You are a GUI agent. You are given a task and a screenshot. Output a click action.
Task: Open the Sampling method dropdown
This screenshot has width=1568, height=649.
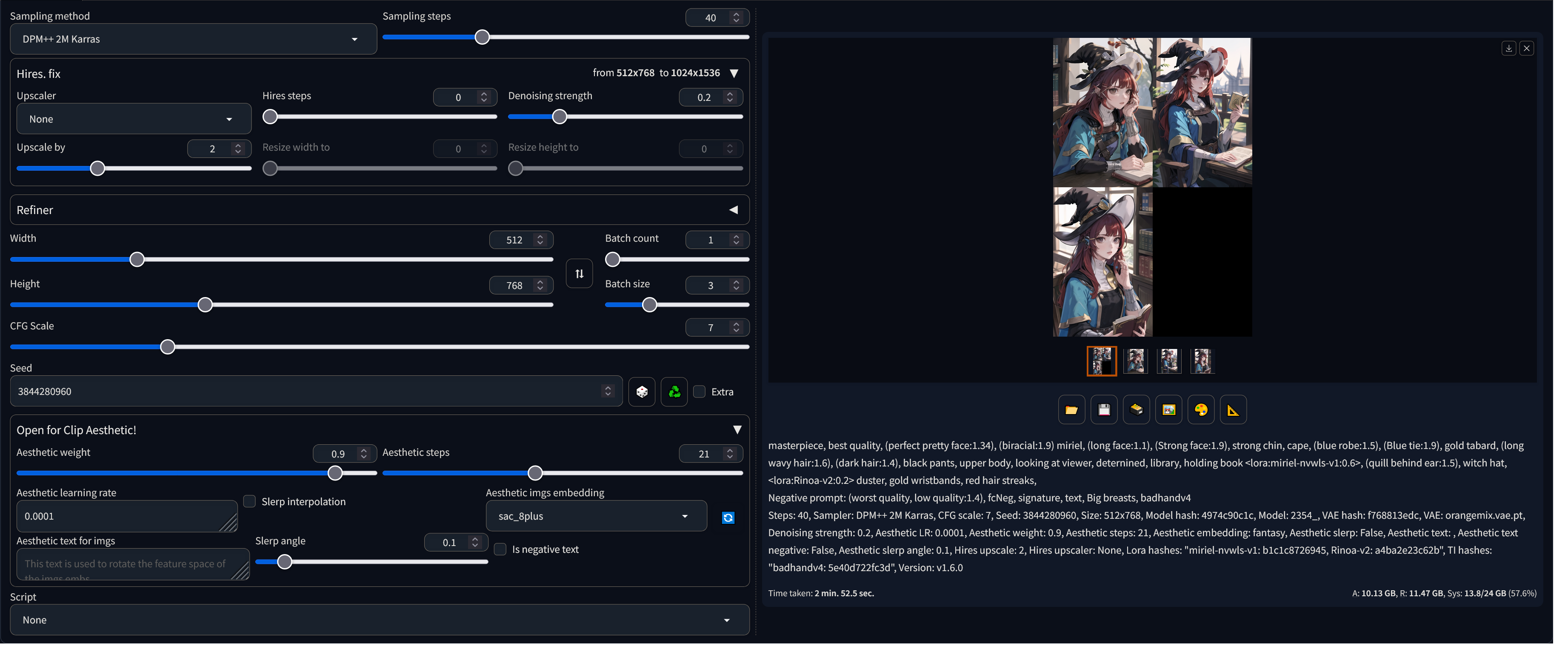[355, 39]
